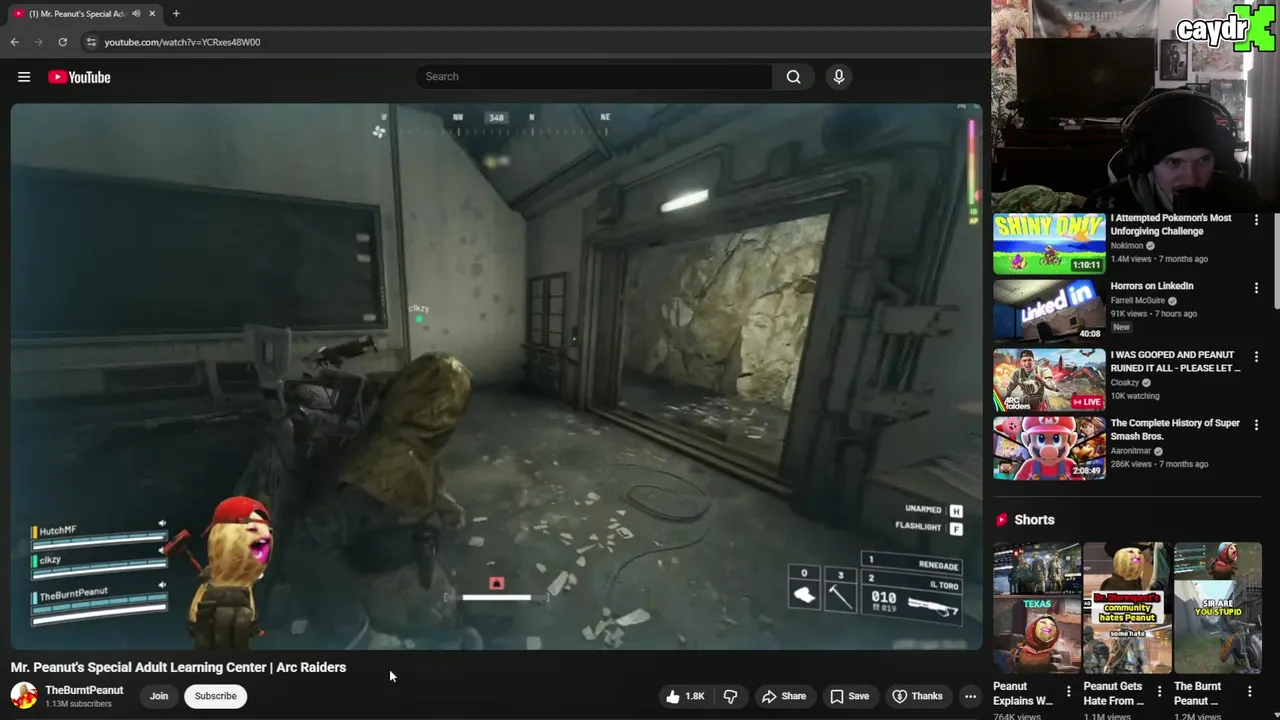Select the Mr. Peanut's Special browser tab
The height and width of the screenshot is (720, 1280).
(84, 14)
